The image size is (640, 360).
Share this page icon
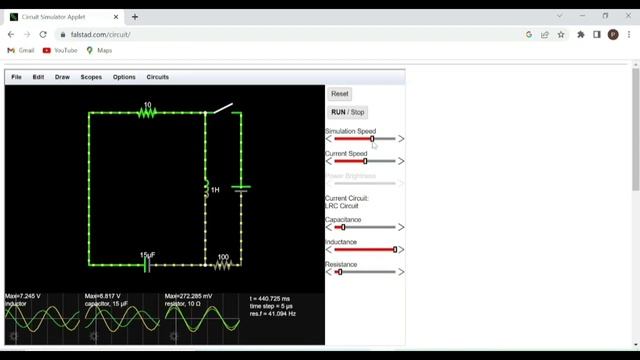[545, 35]
